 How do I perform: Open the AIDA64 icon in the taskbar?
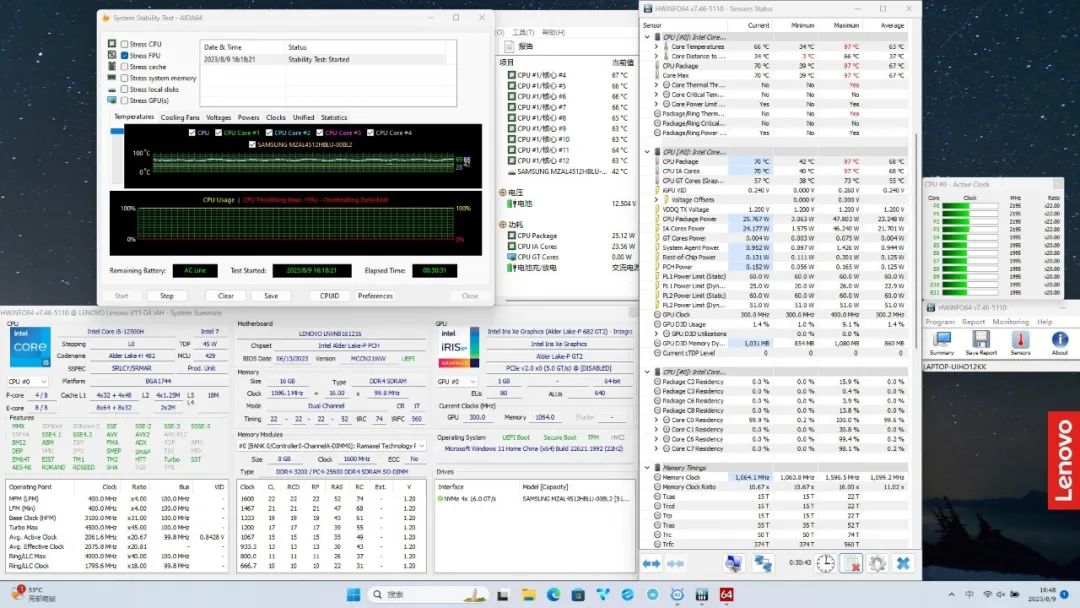point(726,594)
